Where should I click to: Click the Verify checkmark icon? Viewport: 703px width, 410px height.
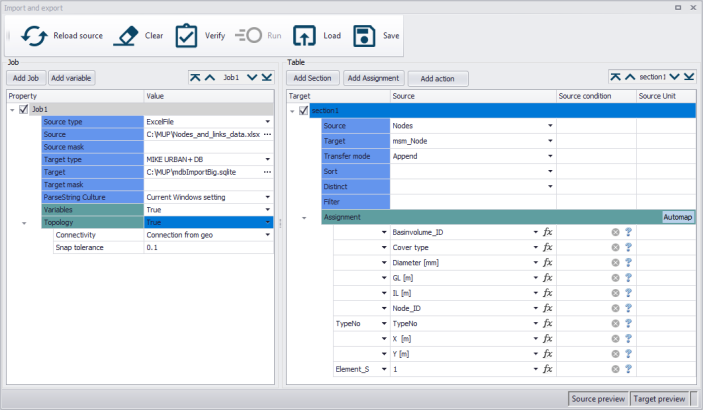pyautogui.click(x=186, y=36)
